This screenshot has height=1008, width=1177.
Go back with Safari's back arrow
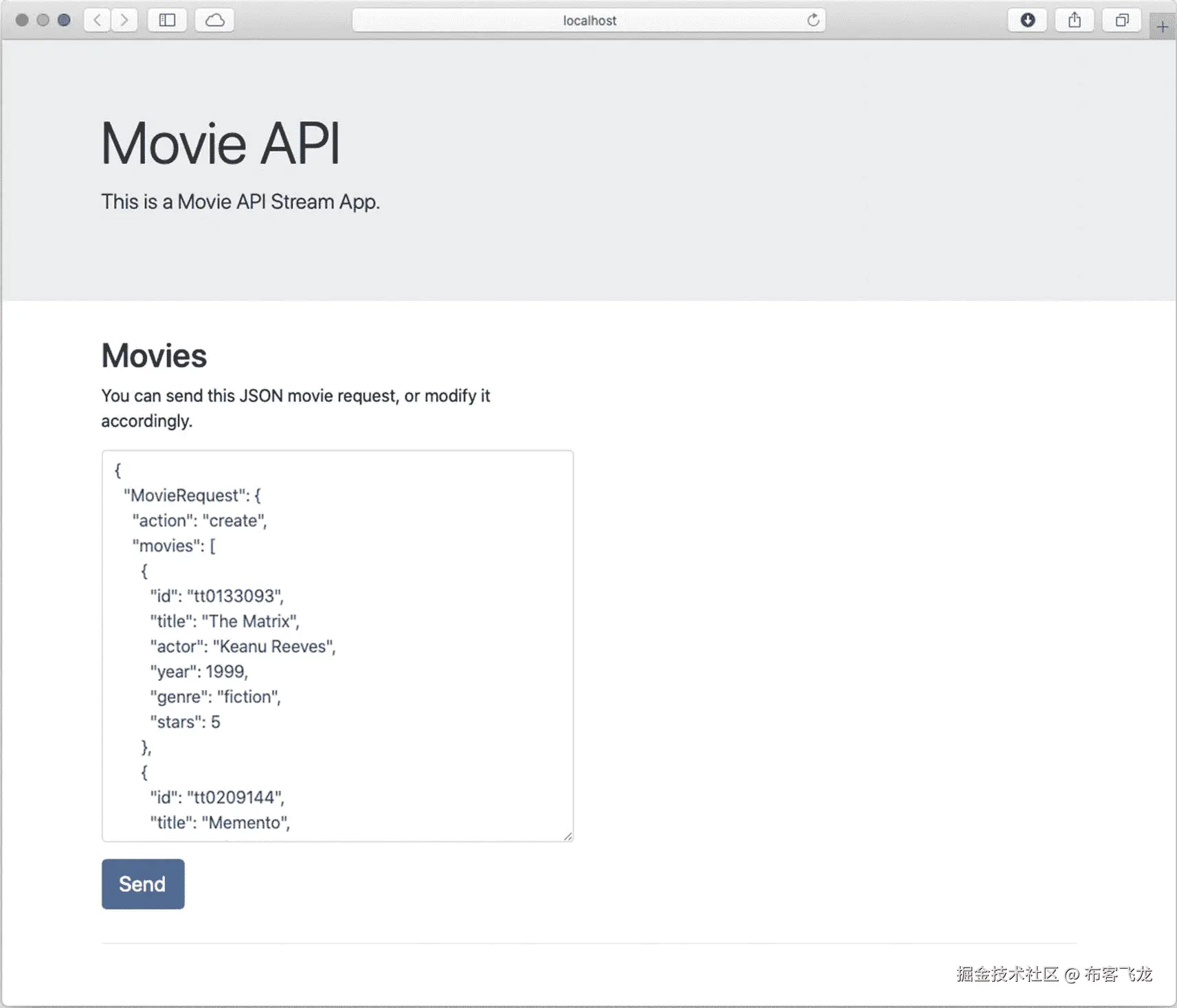pos(98,20)
